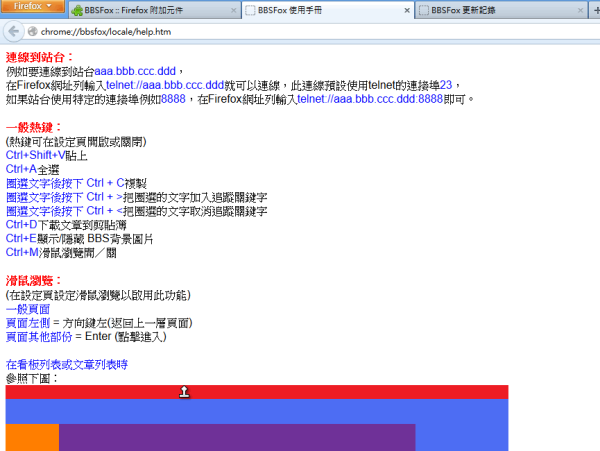Click the up-arrow icon in red bar
This screenshot has height=451, width=600.
click(x=184, y=392)
